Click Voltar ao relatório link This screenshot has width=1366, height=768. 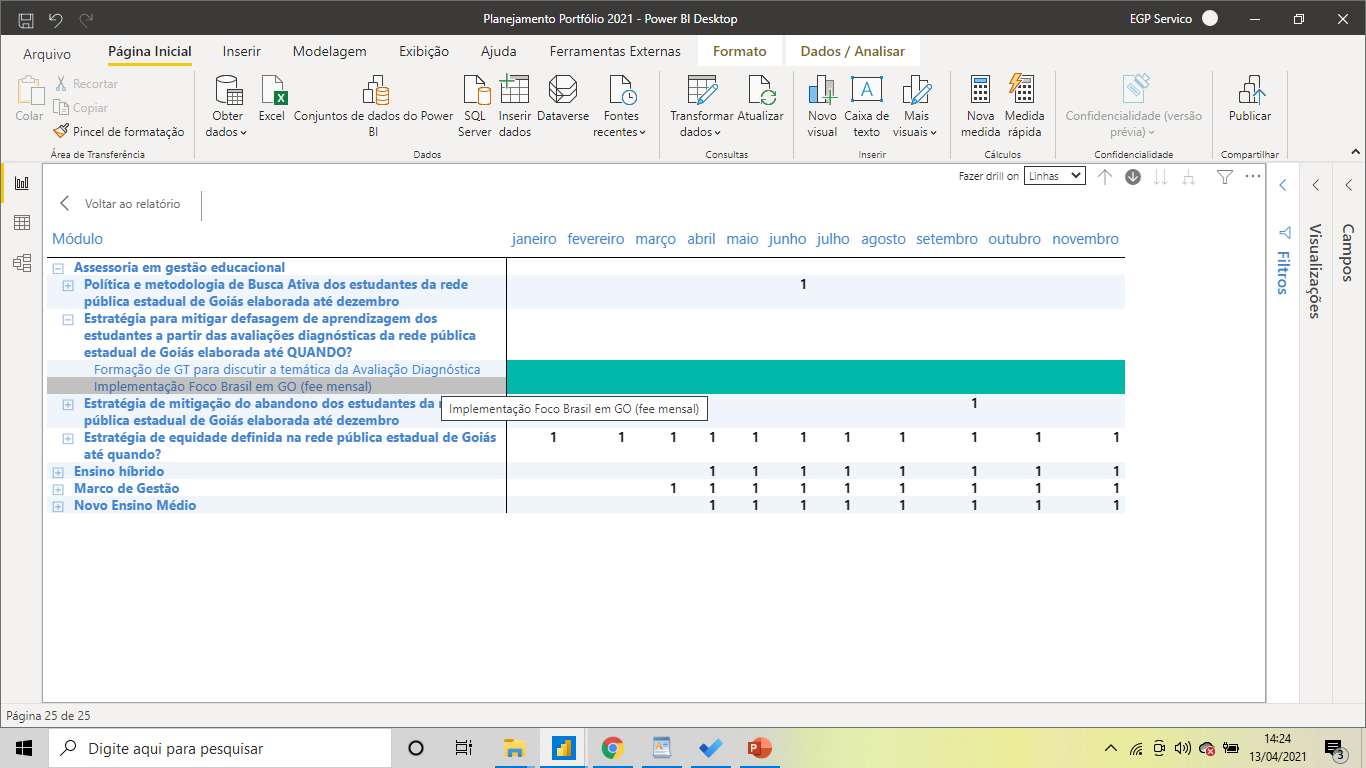(121, 204)
